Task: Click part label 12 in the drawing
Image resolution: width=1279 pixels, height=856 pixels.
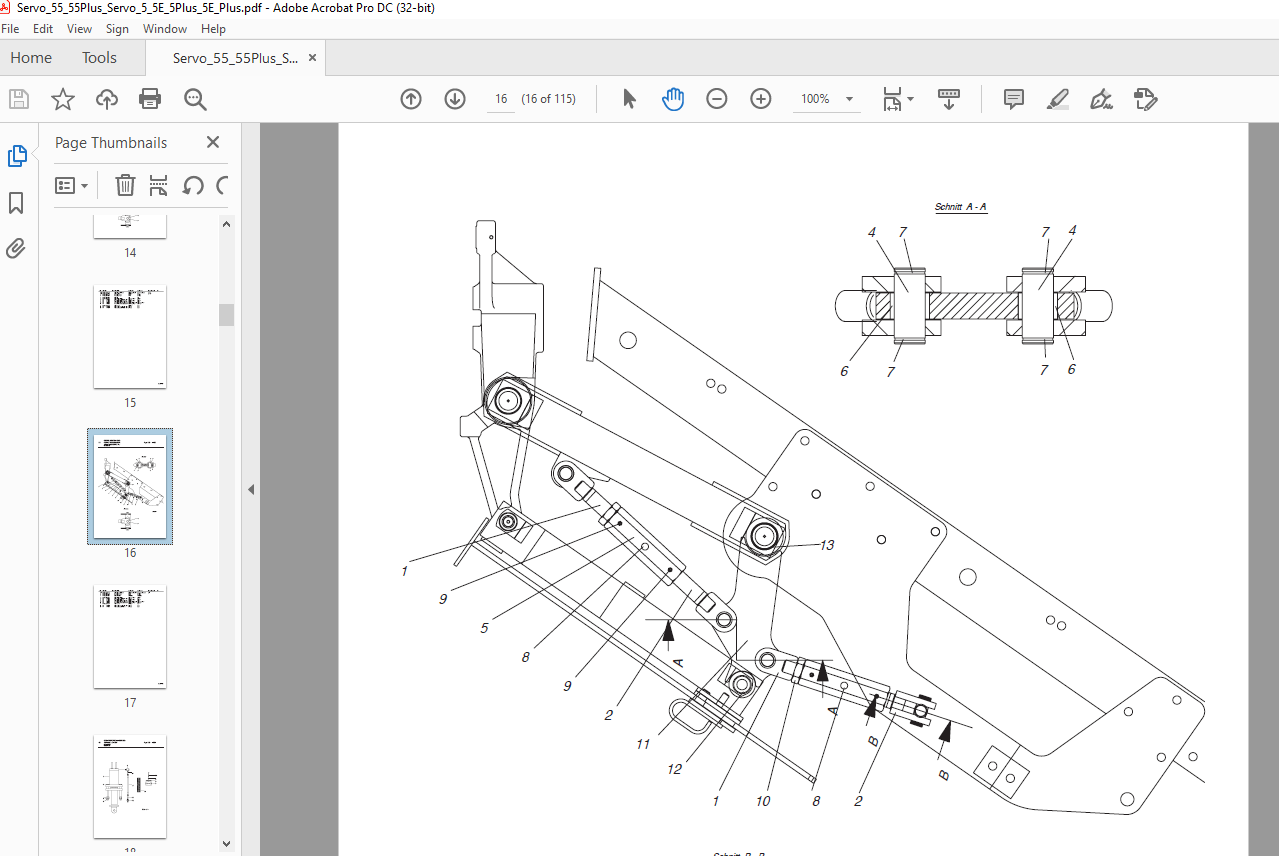Action: 675,769
